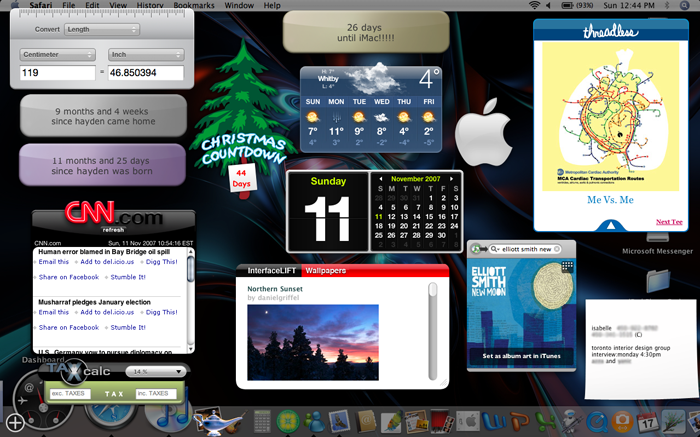Click the Bluetooth menu bar icon
The image size is (700, 437).
tap(667, 5)
